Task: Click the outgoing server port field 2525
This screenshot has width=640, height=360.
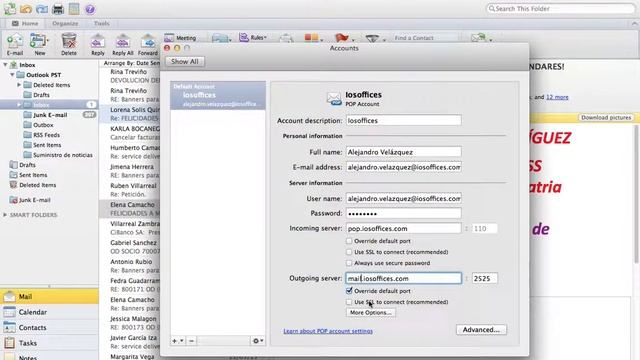Action: click(484, 278)
